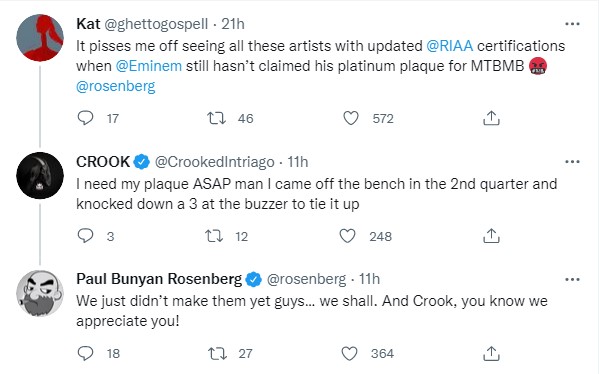Open more options menu on CROOK's tweet
The image size is (599, 374).
572,162
